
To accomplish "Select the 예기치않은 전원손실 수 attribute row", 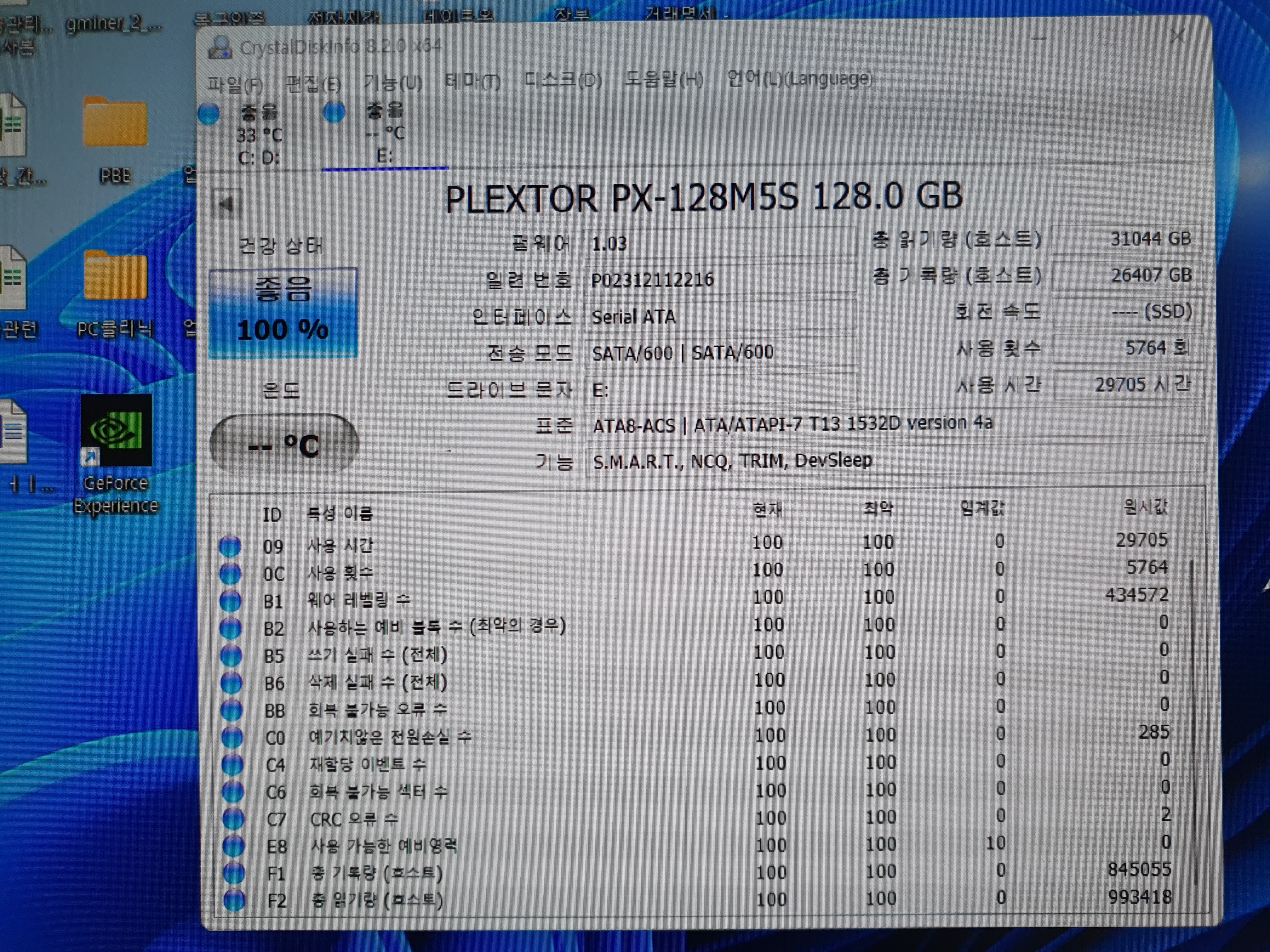I will 696,735.
